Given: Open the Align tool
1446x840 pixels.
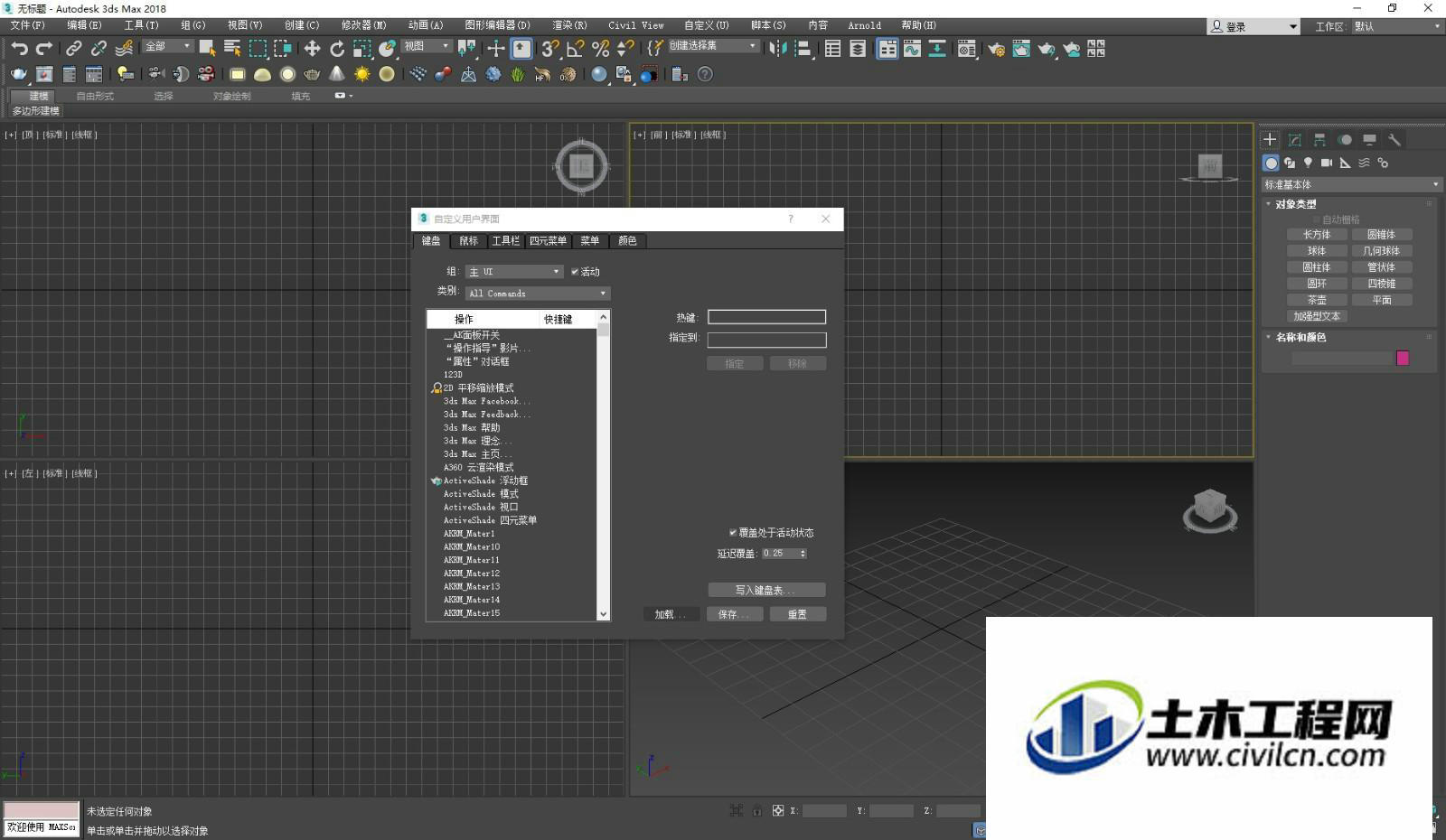Looking at the screenshot, I should tap(803, 49).
